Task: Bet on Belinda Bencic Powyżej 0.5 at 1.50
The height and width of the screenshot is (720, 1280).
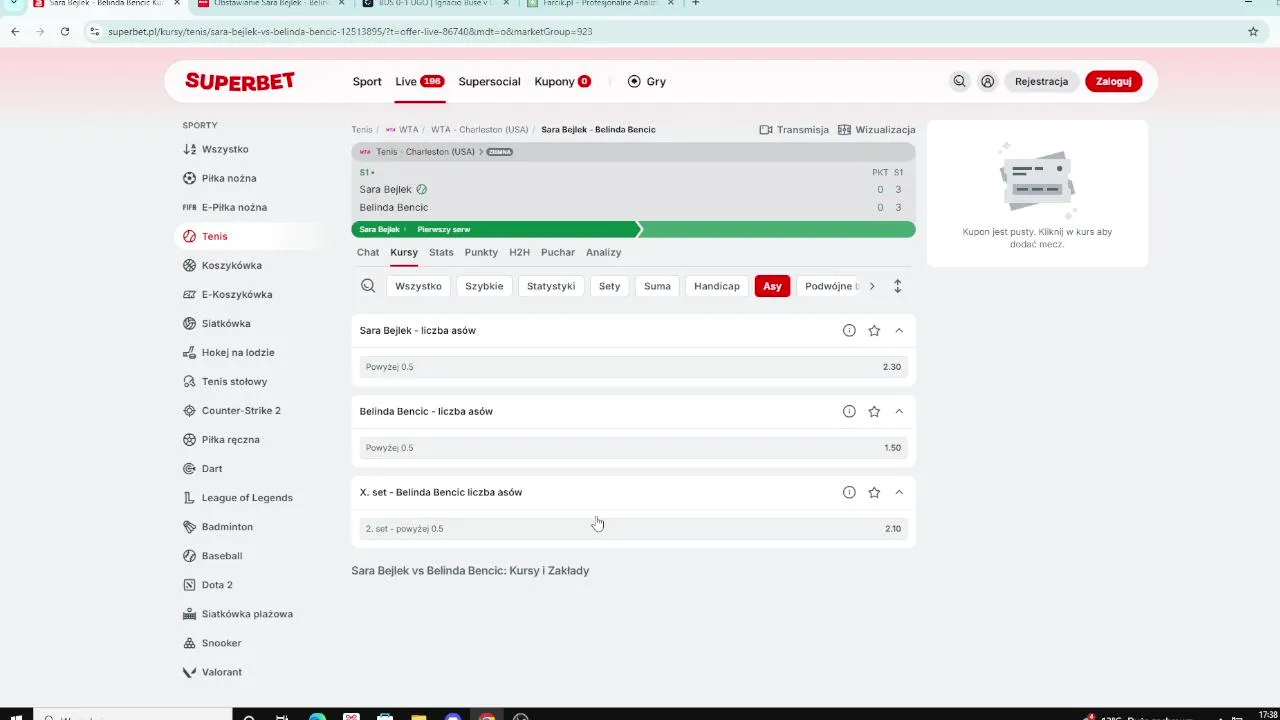Action: [633, 448]
